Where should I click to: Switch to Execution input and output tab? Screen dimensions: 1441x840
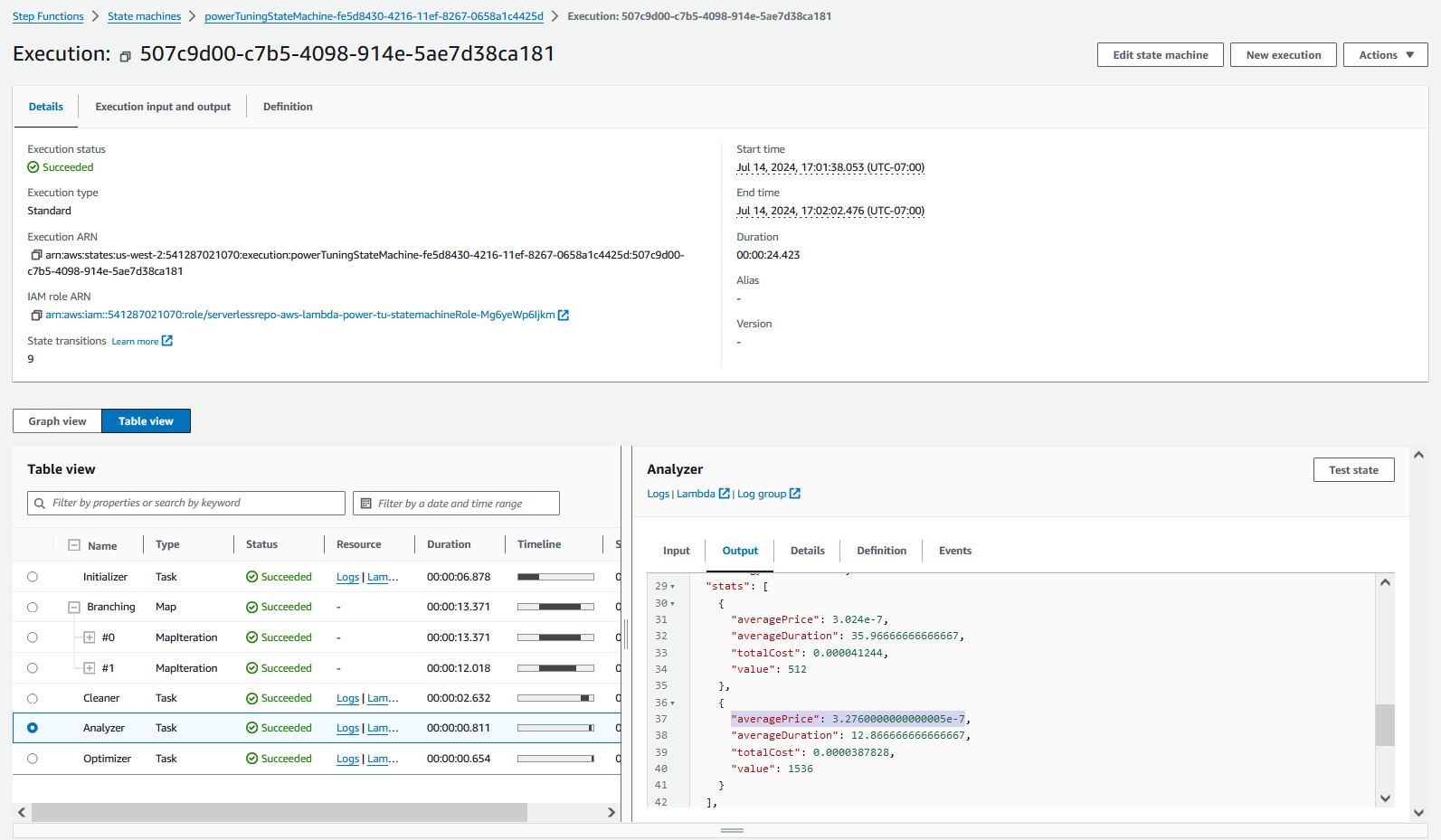[163, 107]
